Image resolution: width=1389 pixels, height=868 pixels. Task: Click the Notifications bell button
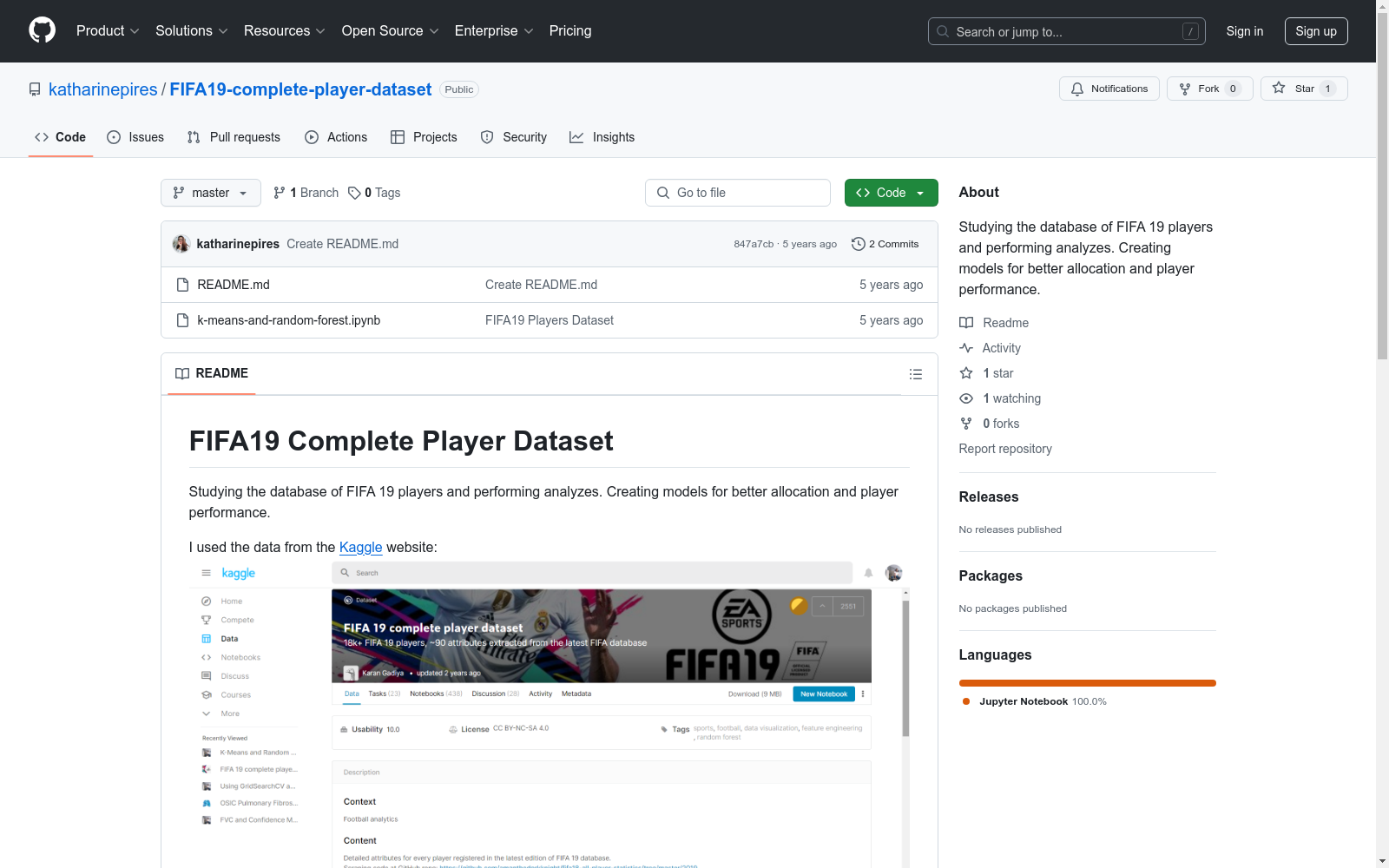(x=1109, y=89)
